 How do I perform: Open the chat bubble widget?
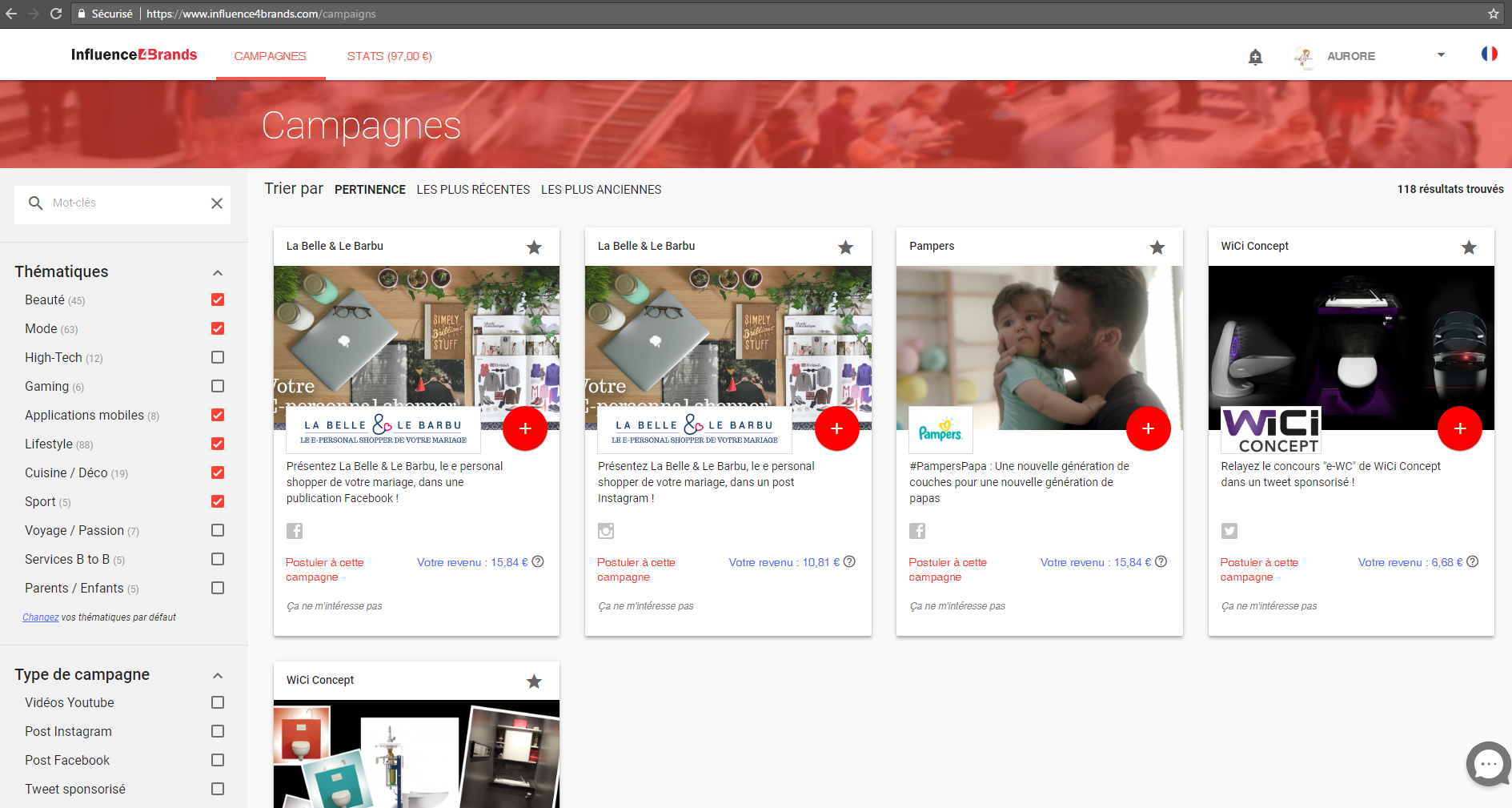point(1488,764)
